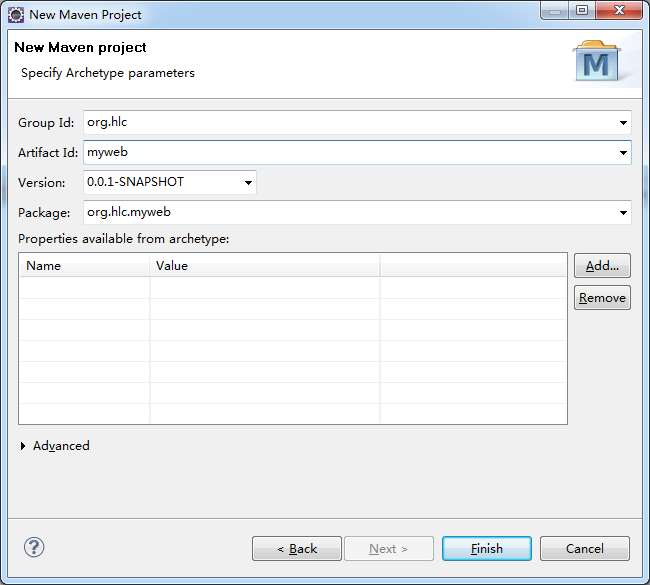Maximize the New Maven Project window
The width and height of the screenshot is (650, 585).
pyautogui.click(x=582, y=11)
